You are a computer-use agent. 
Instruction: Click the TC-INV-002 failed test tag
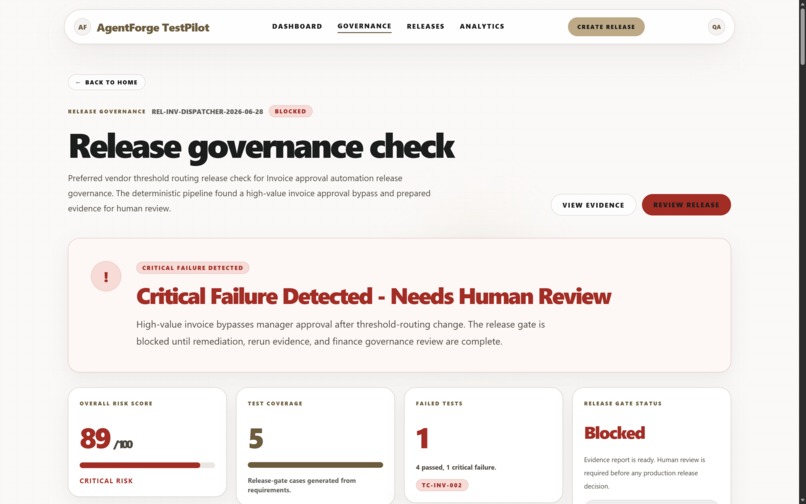click(442, 485)
